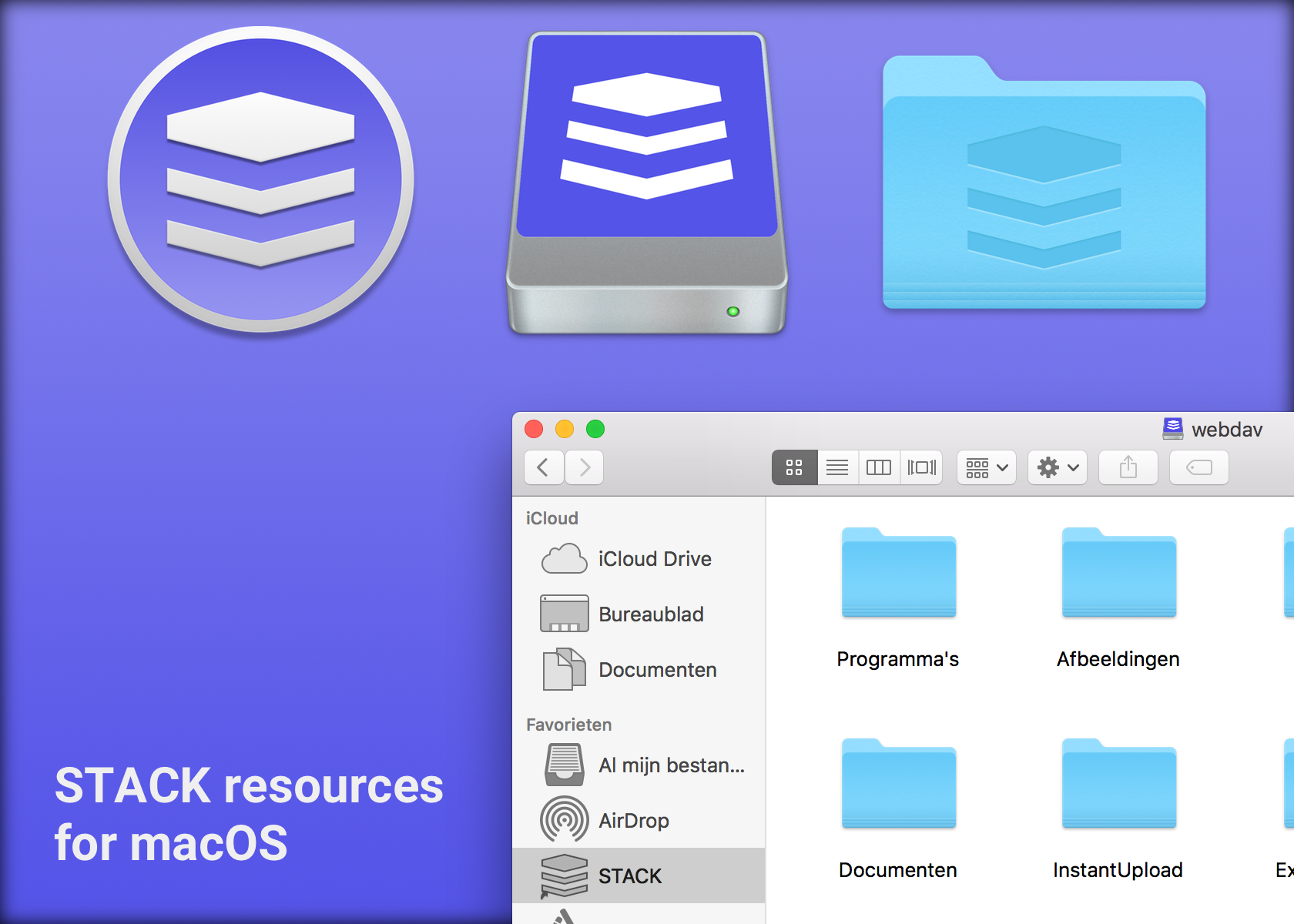Click the webdav proxy icon in title bar
This screenshot has height=924, width=1294.
click(1172, 429)
